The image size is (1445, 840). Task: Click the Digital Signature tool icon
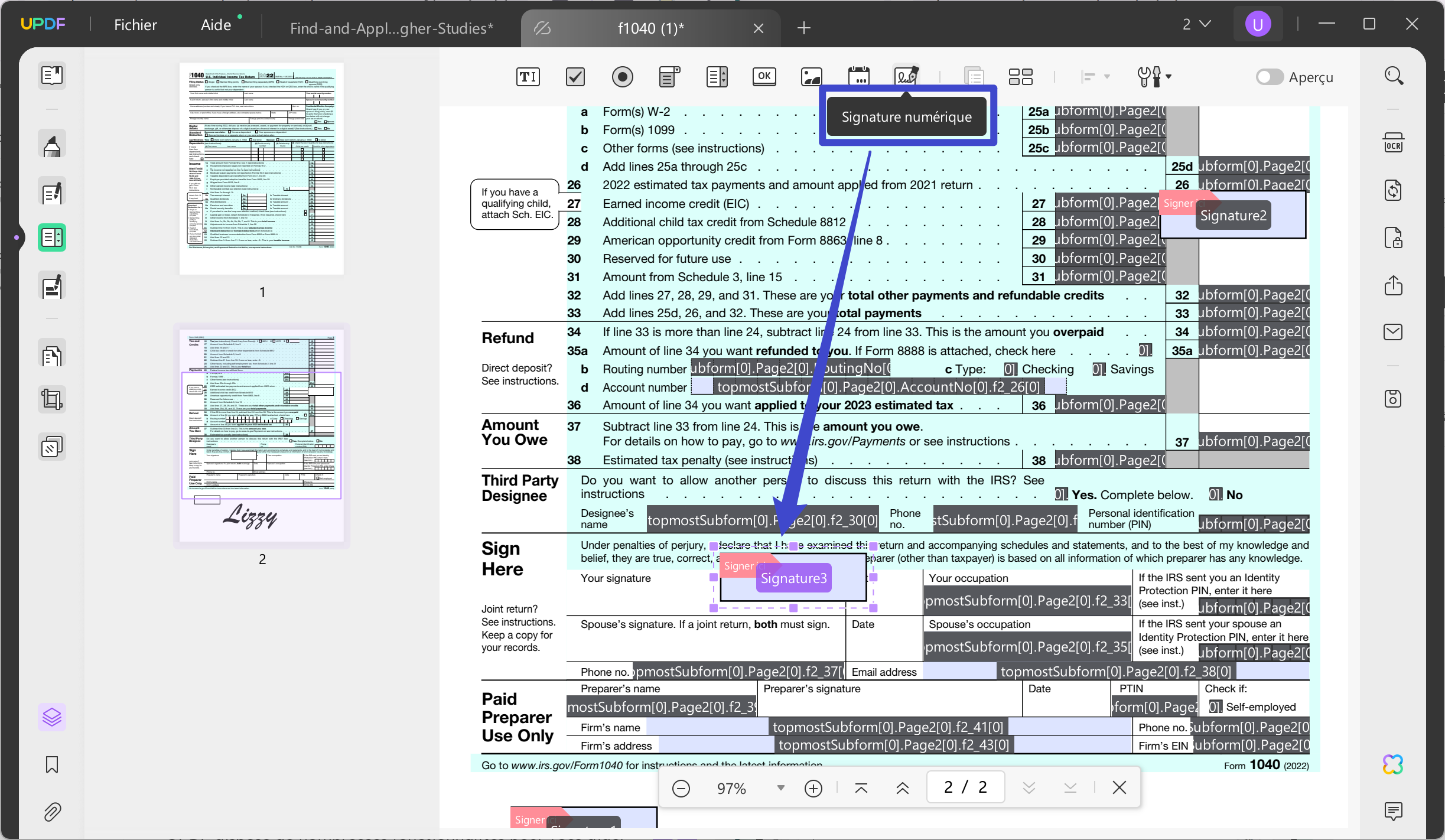tap(906, 77)
